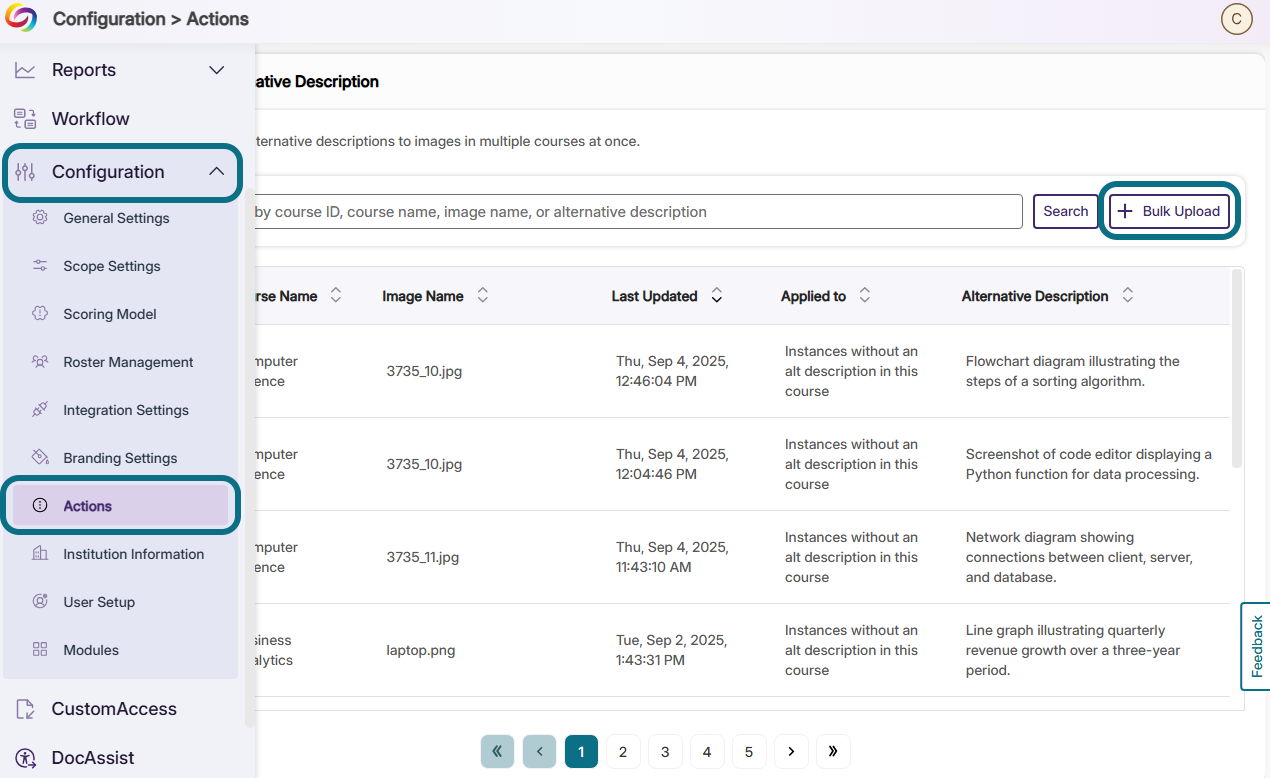Sort by Last Updated column arrows

(717, 296)
